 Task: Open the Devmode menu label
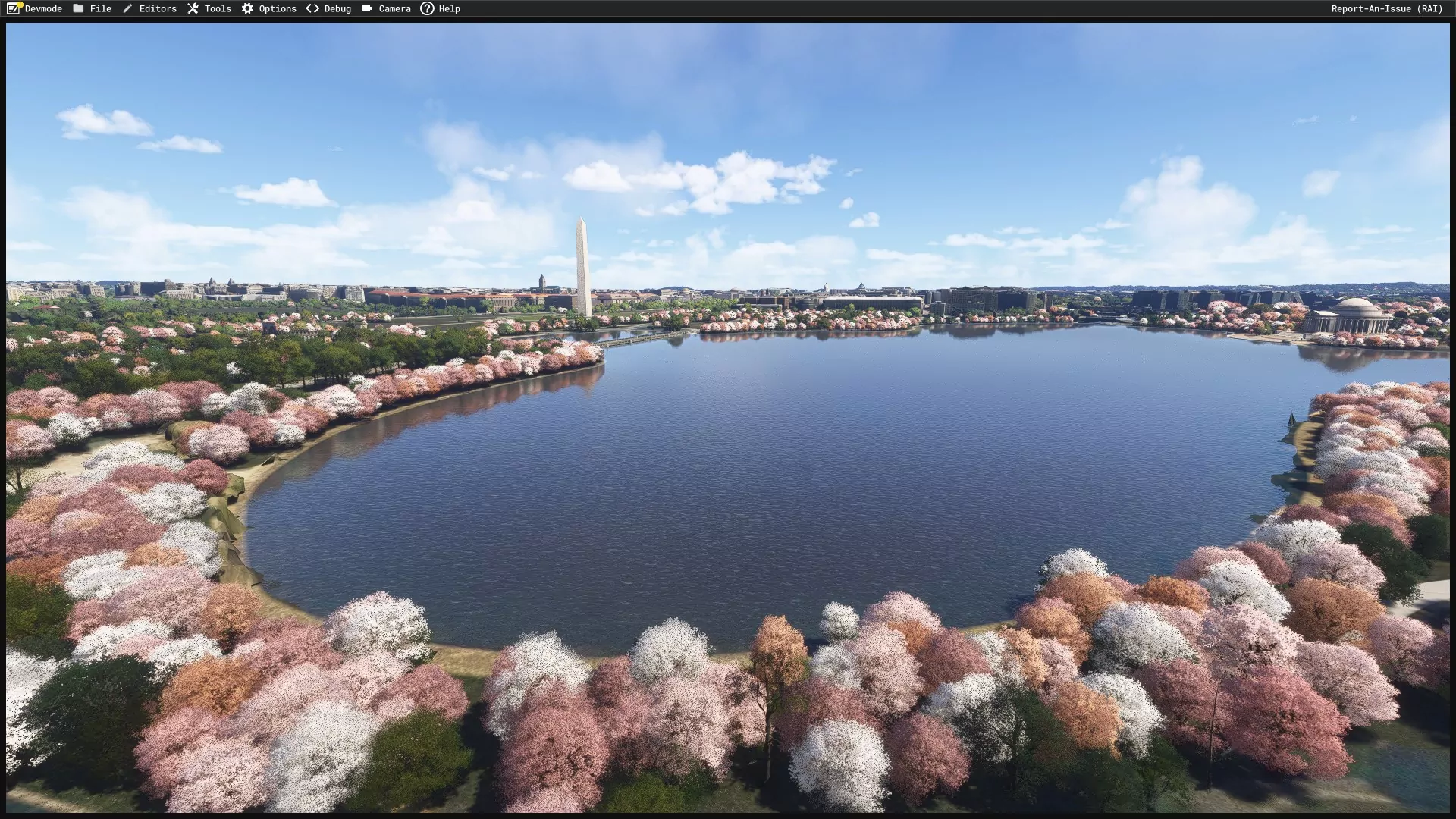tap(43, 8)
